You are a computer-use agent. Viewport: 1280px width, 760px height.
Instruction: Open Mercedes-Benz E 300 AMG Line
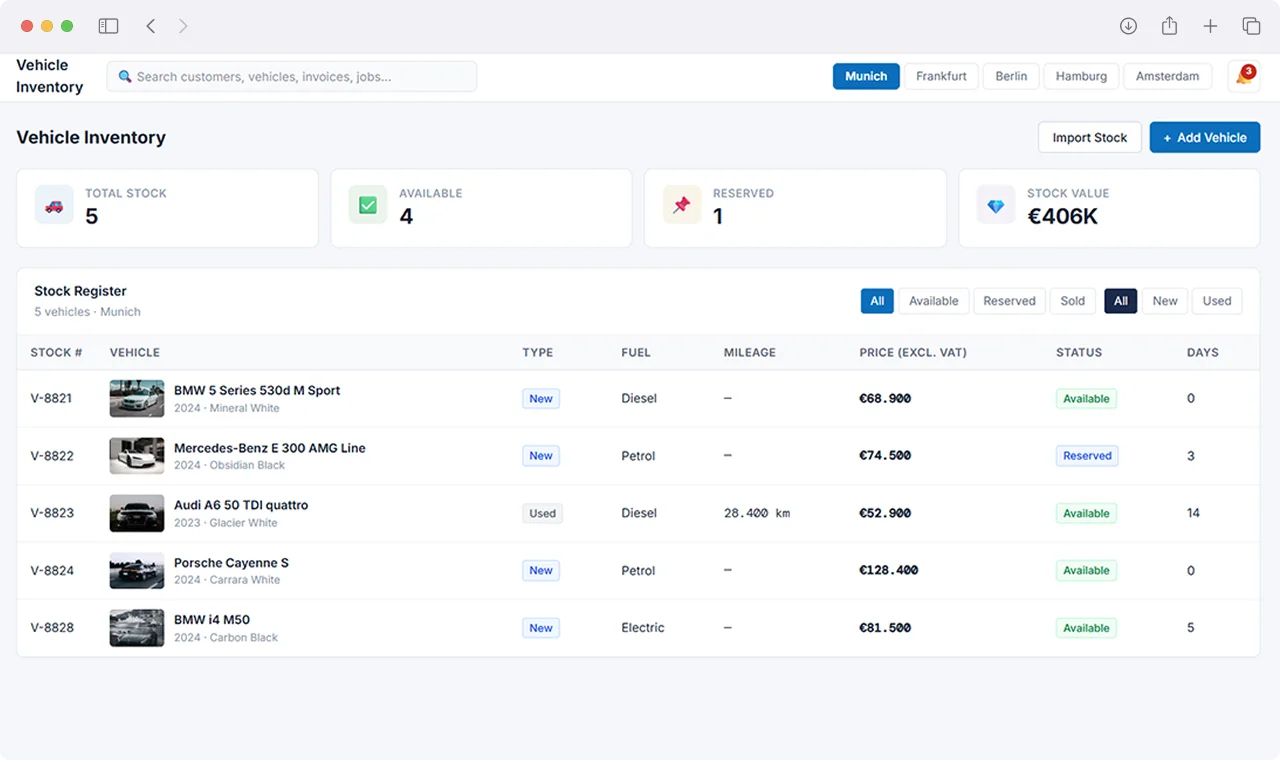[x=270, y=448]
